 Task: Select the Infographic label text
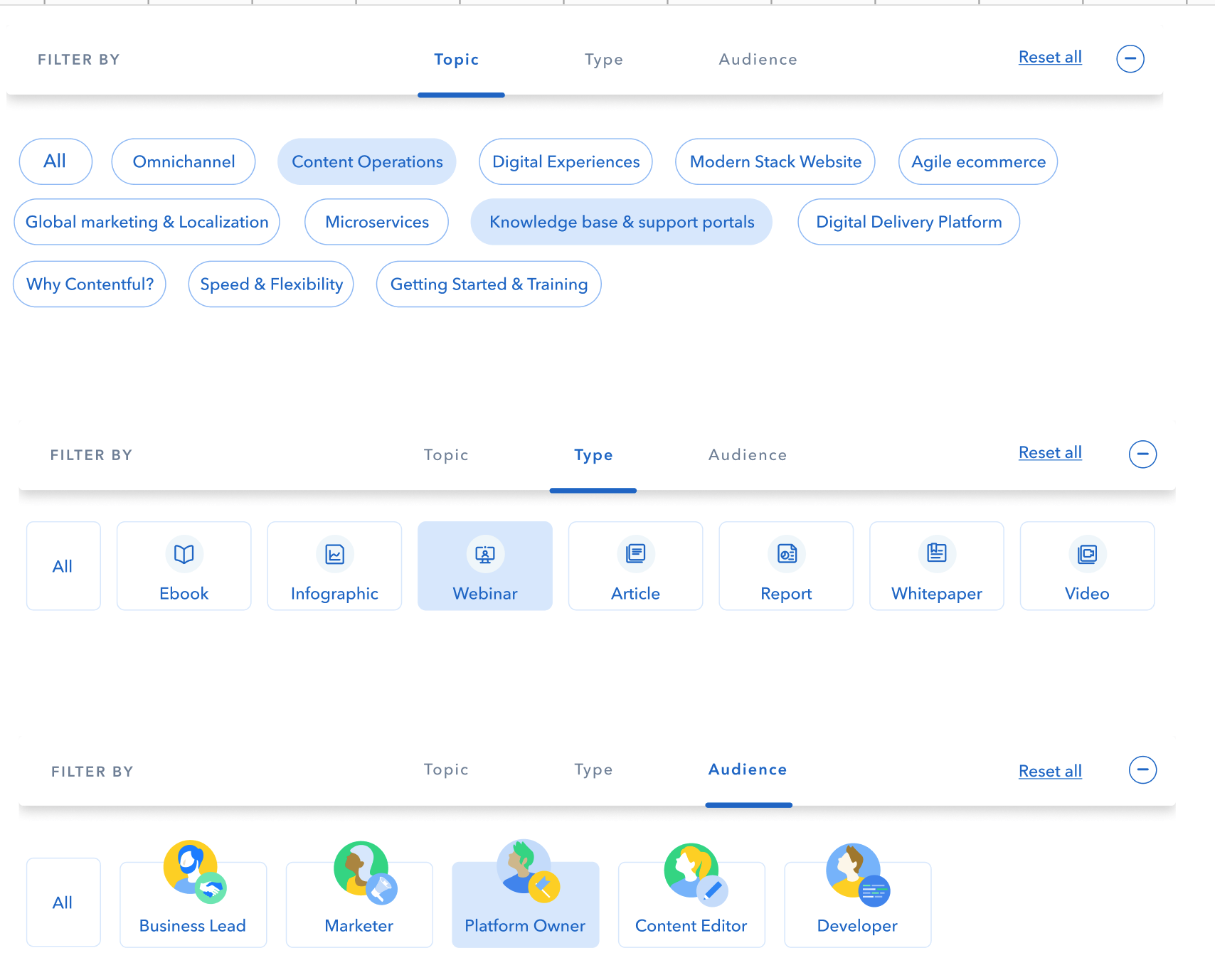[x=334, y=594]
